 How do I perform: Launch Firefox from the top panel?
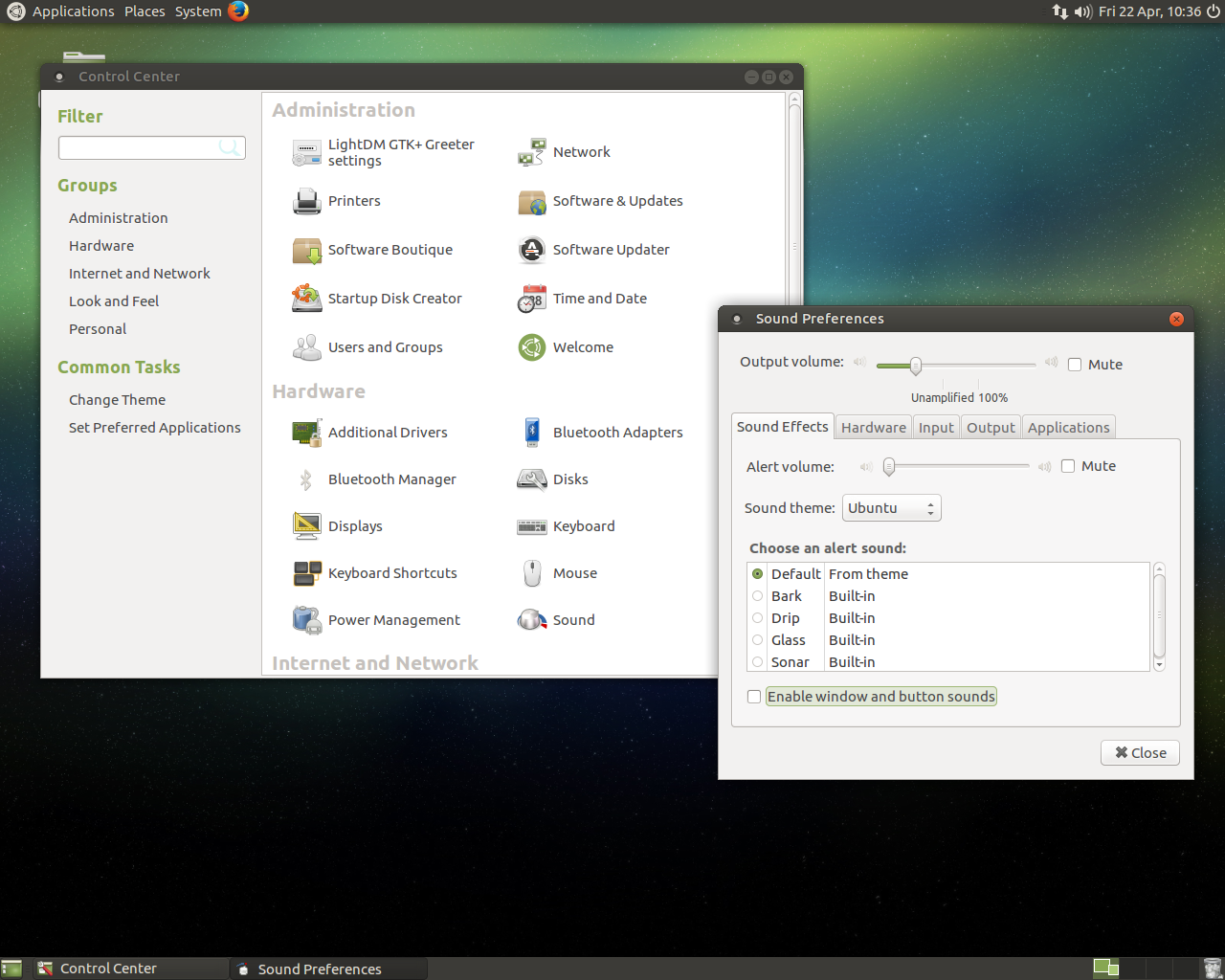[x=238, y=11]
